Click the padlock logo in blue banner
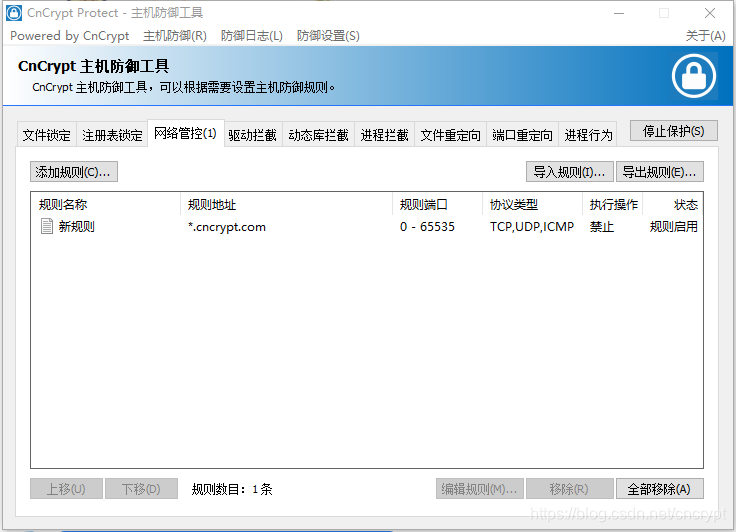 [x=694, y=76]
